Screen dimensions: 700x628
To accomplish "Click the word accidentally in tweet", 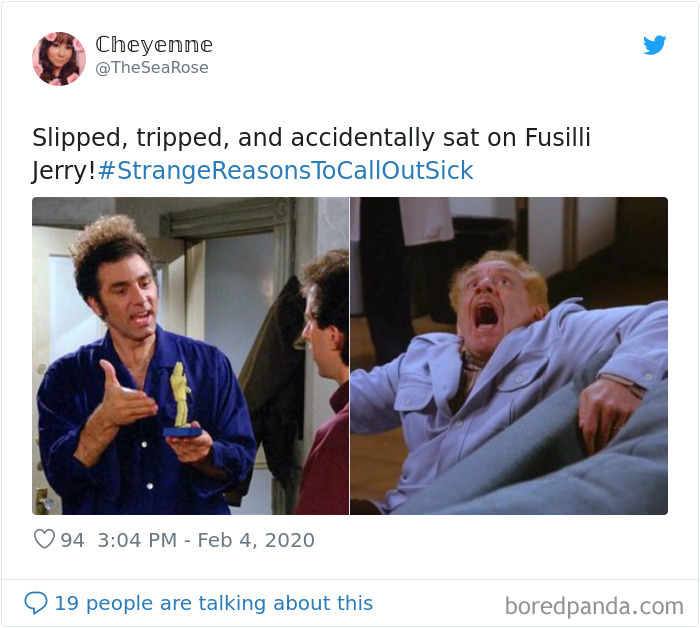I will (362, 137).
